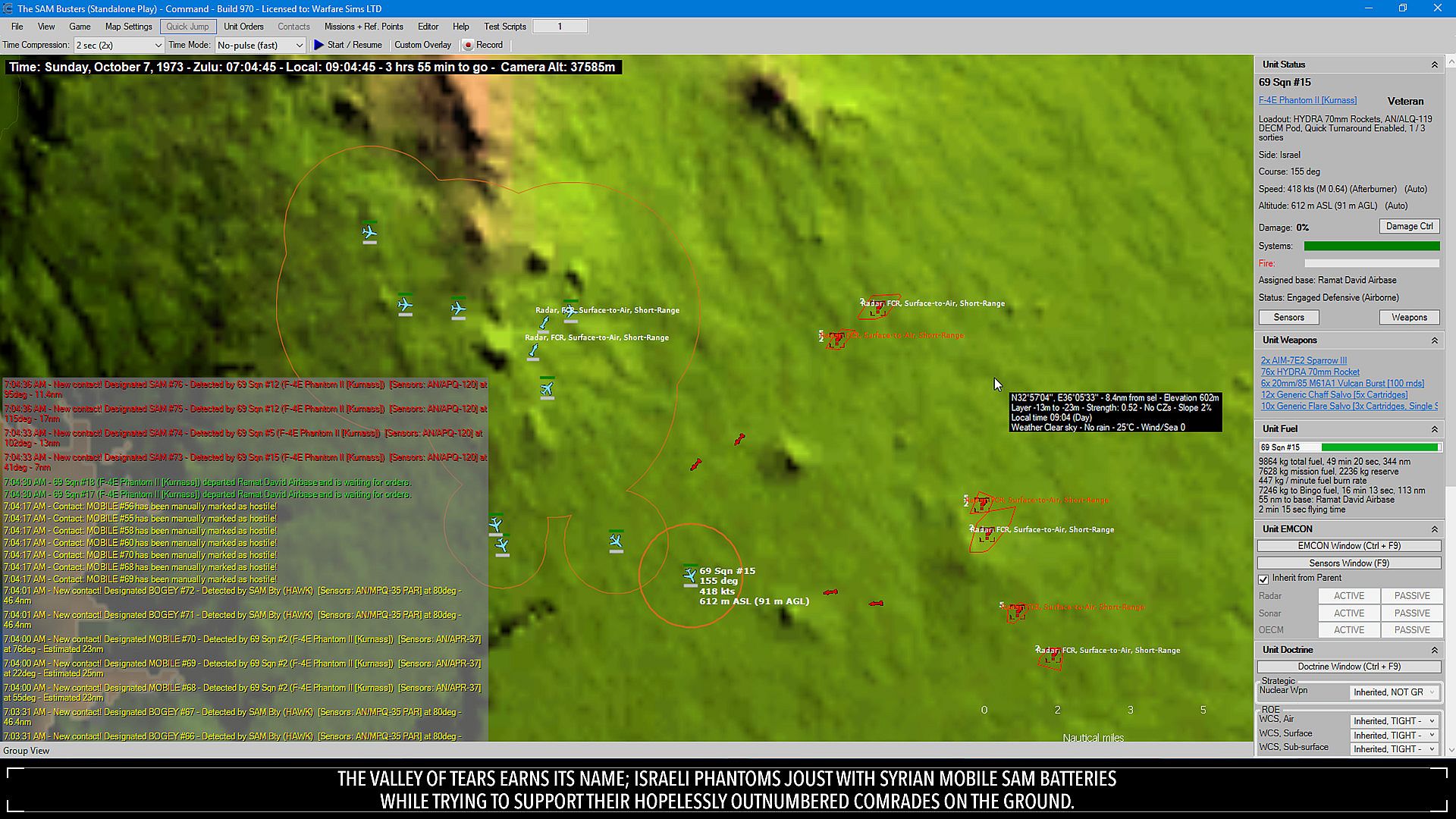Viewport: 1456px width, 819px height.
Task: Open the Unit Orders menu
Action: (x=243, y=27)
